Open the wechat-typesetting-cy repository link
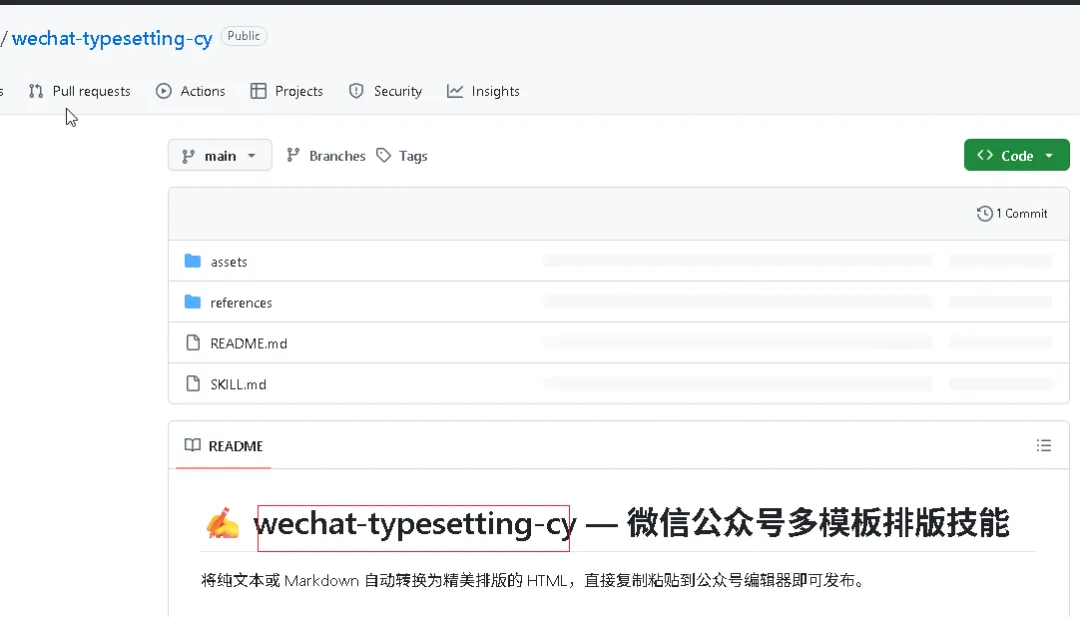This screenshot has width=1080, height=617. click(x=112, y=39)
